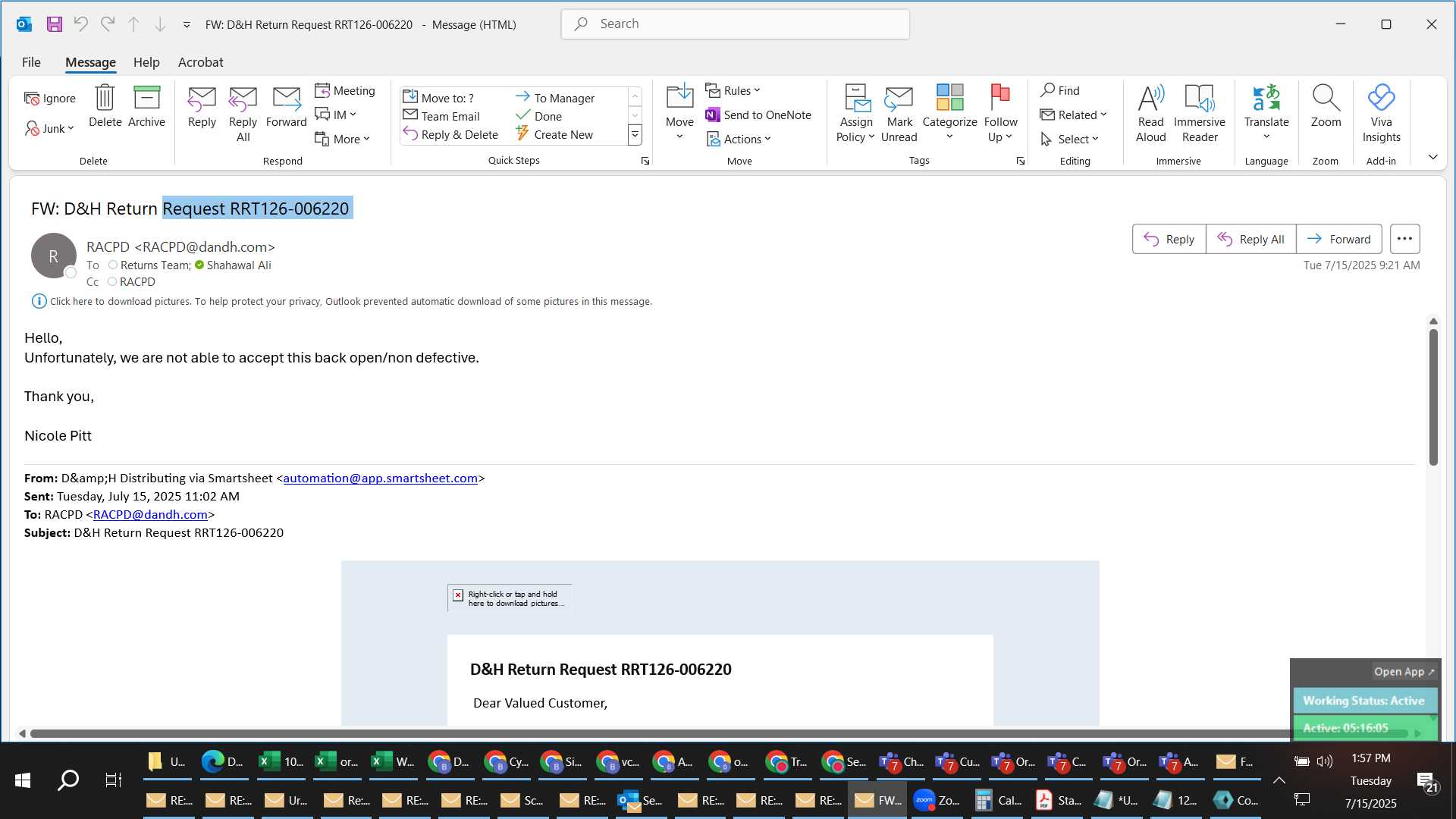Launch Immersive Reader
This screenshot has height=819, width=1456.
[1200, 114]
